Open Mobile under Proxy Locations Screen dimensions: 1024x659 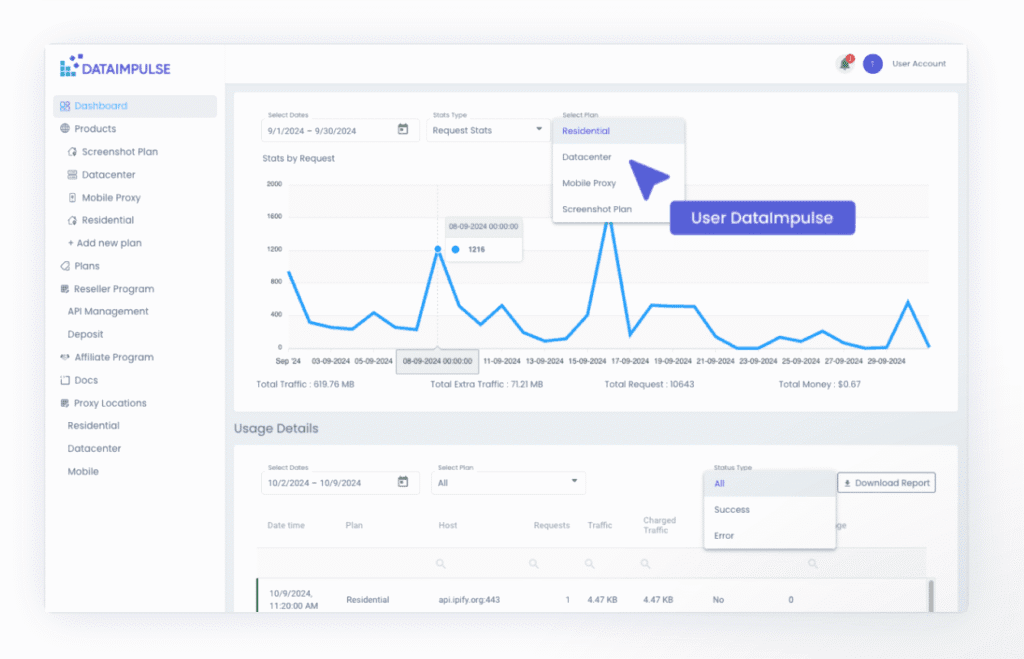point(83,472)
